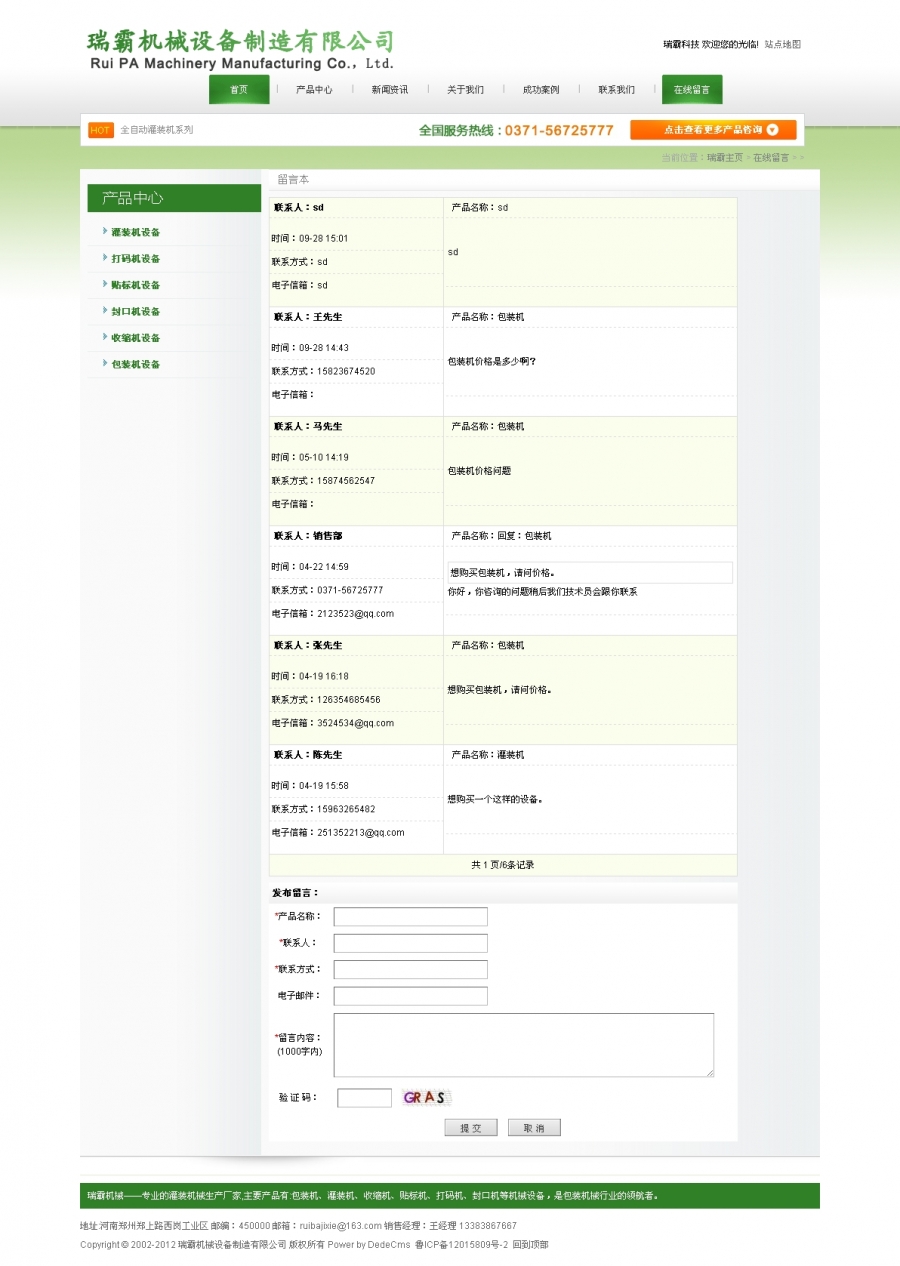Click the message 想购买一个这样的设备。
900x1266 pixels.
pyautogui.click(x=495, y=800)
